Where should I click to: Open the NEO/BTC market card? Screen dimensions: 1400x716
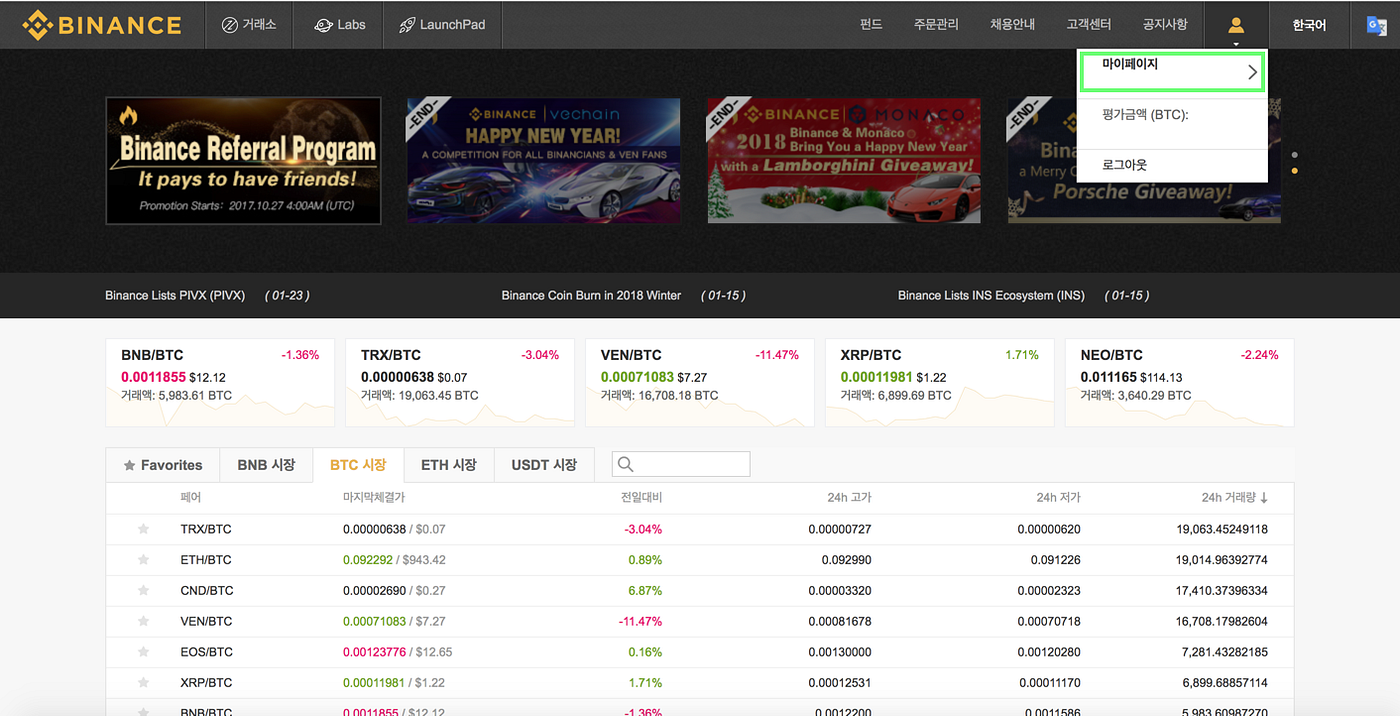coord(1180,382)
